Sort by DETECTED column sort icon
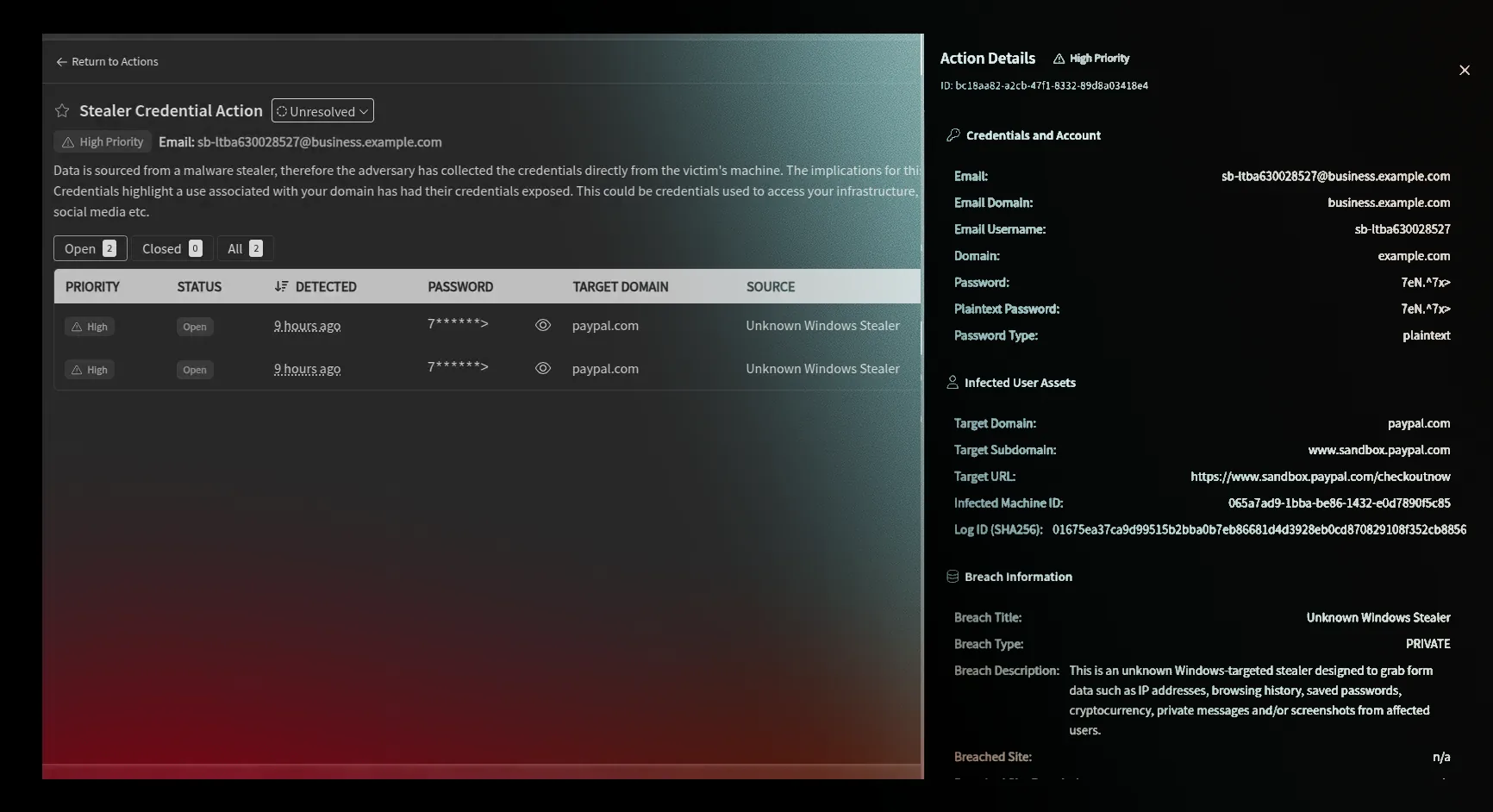This screenshot has height=812, width=1493. 281,286
